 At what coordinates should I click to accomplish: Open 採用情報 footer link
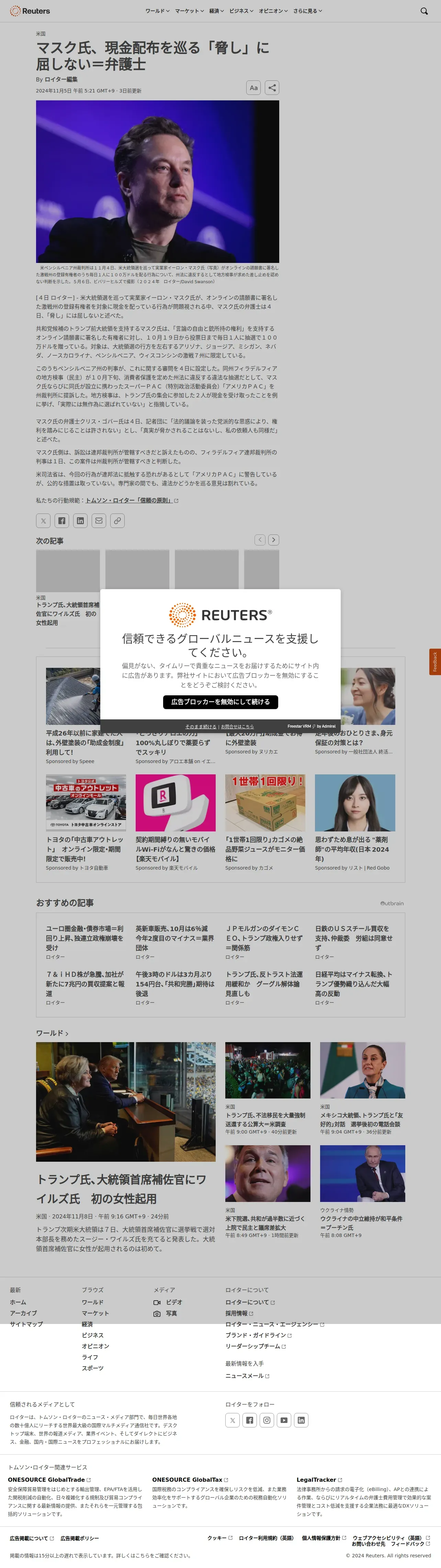coord(239,1313)
